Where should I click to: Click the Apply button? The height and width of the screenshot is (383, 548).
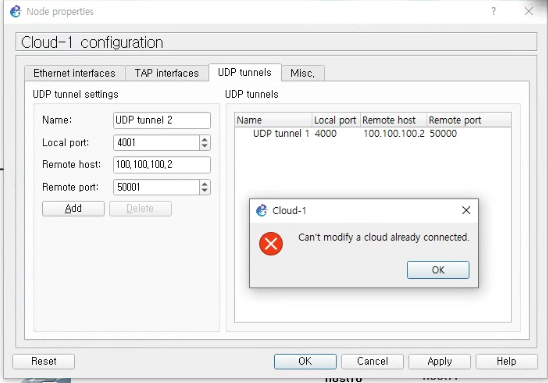[x=440, y=361]
